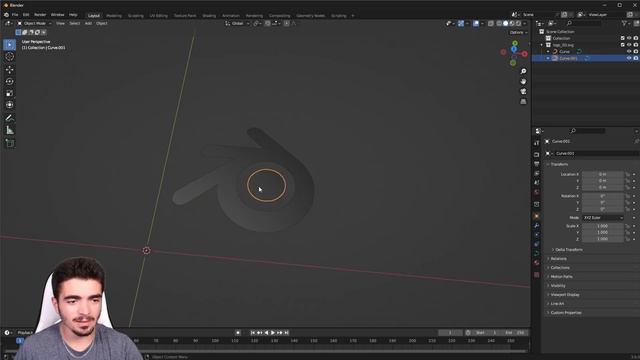Click the Options button in viewport
The image size is (640, 360).
point(518,33)
